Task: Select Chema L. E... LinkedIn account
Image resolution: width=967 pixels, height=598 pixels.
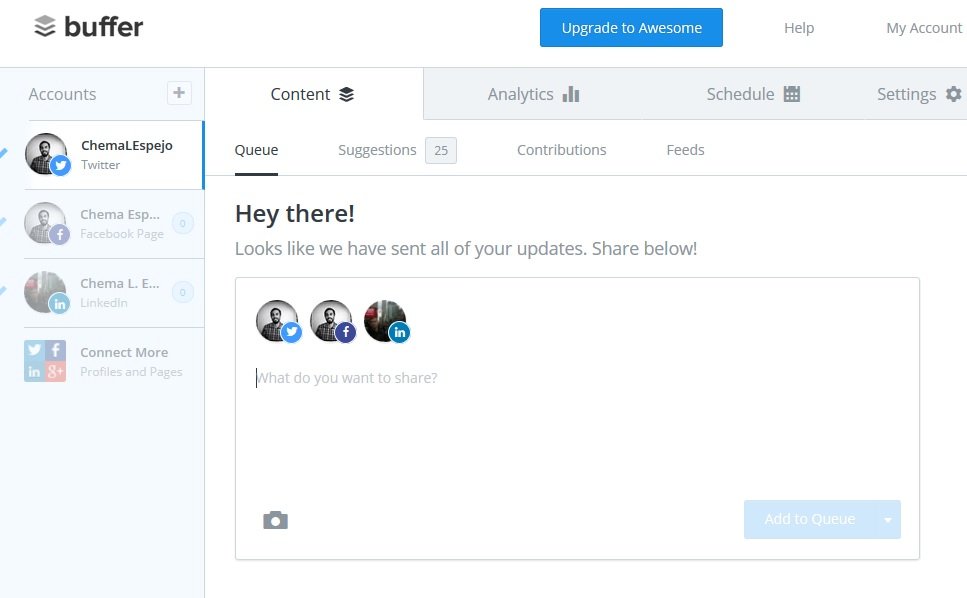Action: pos(113,293)
